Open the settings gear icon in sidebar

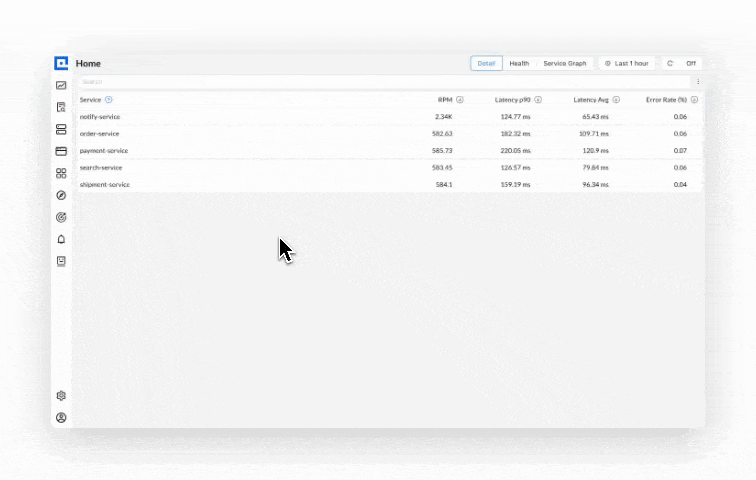click(x=61, y=396)
